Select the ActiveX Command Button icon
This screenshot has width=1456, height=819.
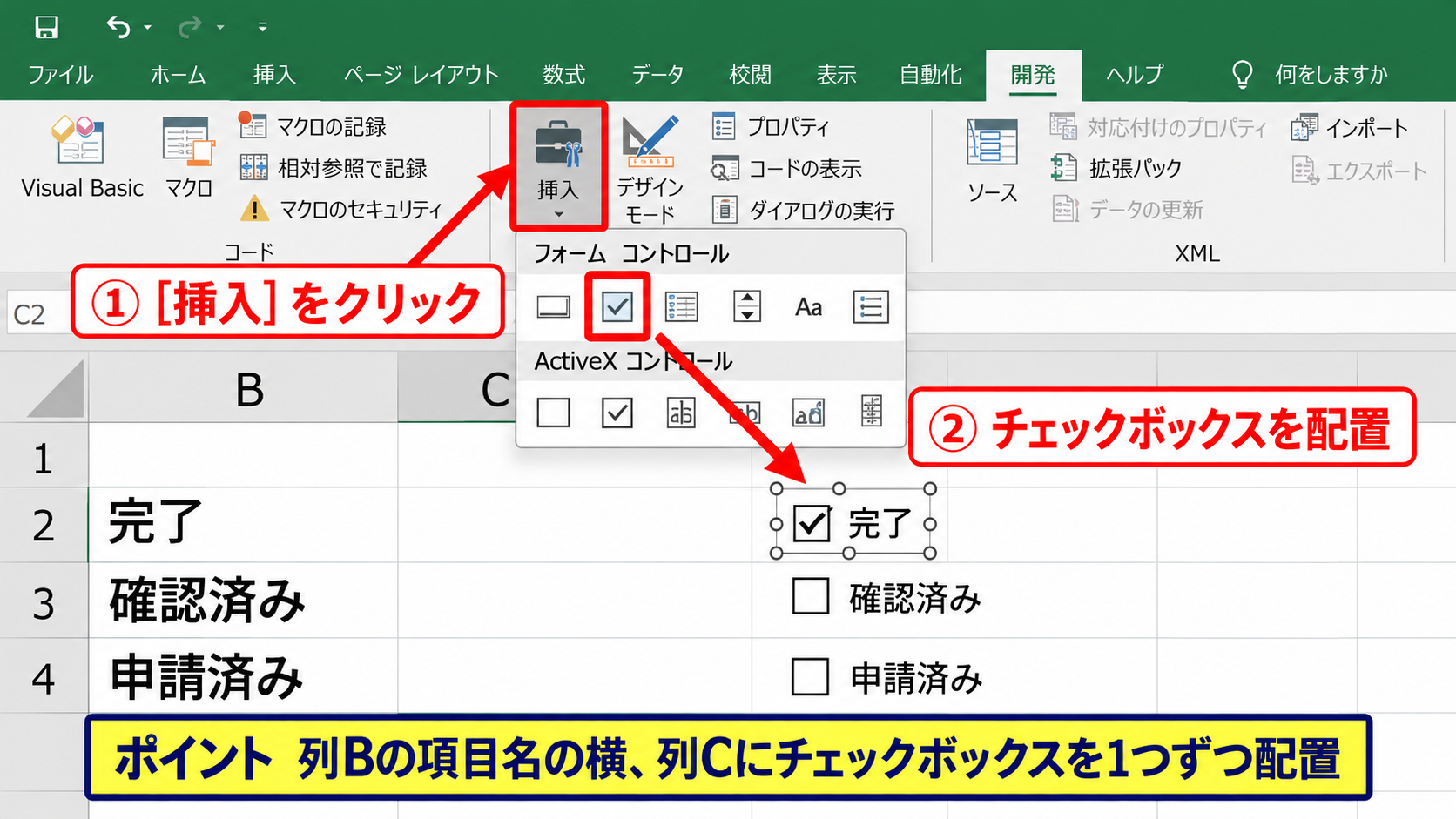point(553,413)
